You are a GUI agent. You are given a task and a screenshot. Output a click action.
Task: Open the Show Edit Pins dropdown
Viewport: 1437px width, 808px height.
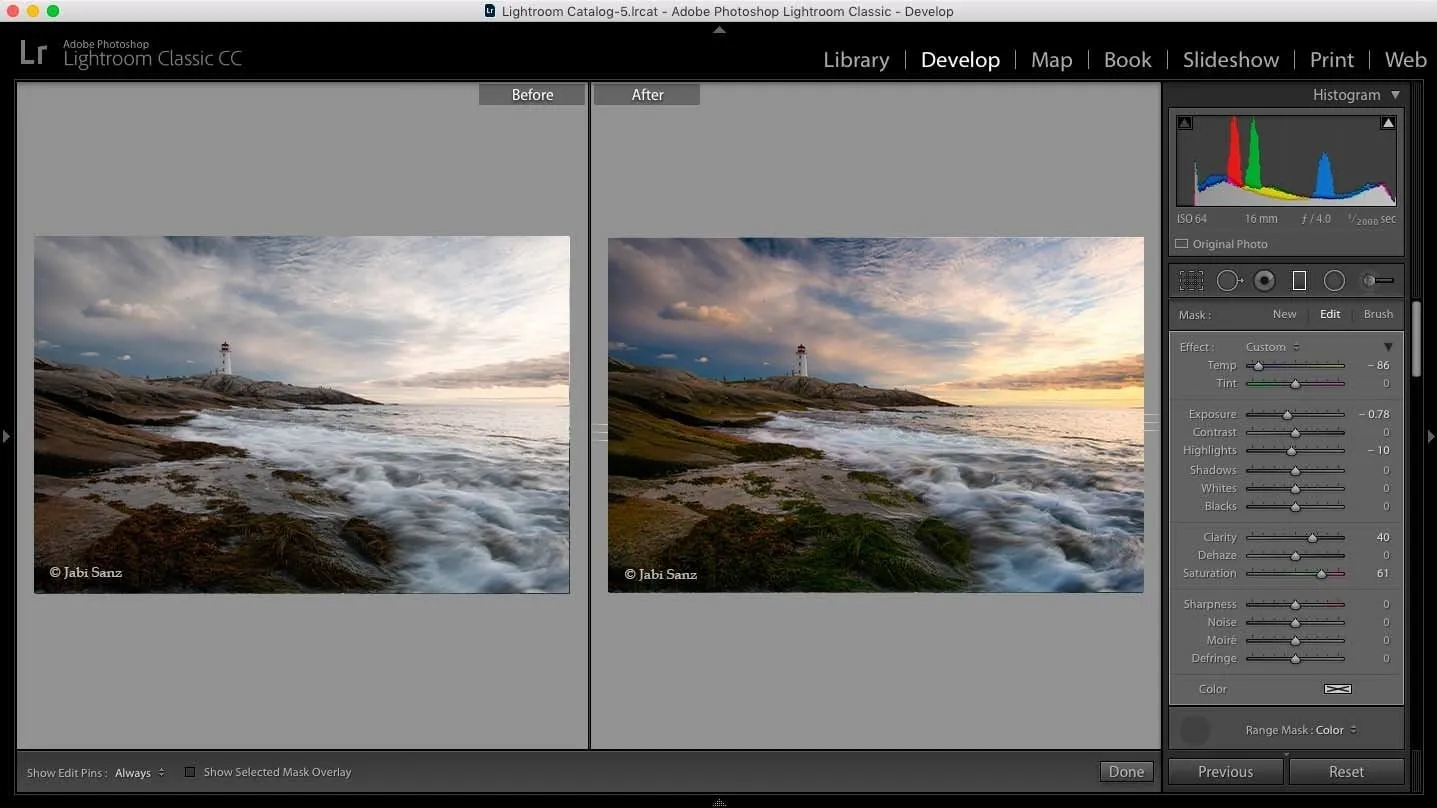click(139, 773)
